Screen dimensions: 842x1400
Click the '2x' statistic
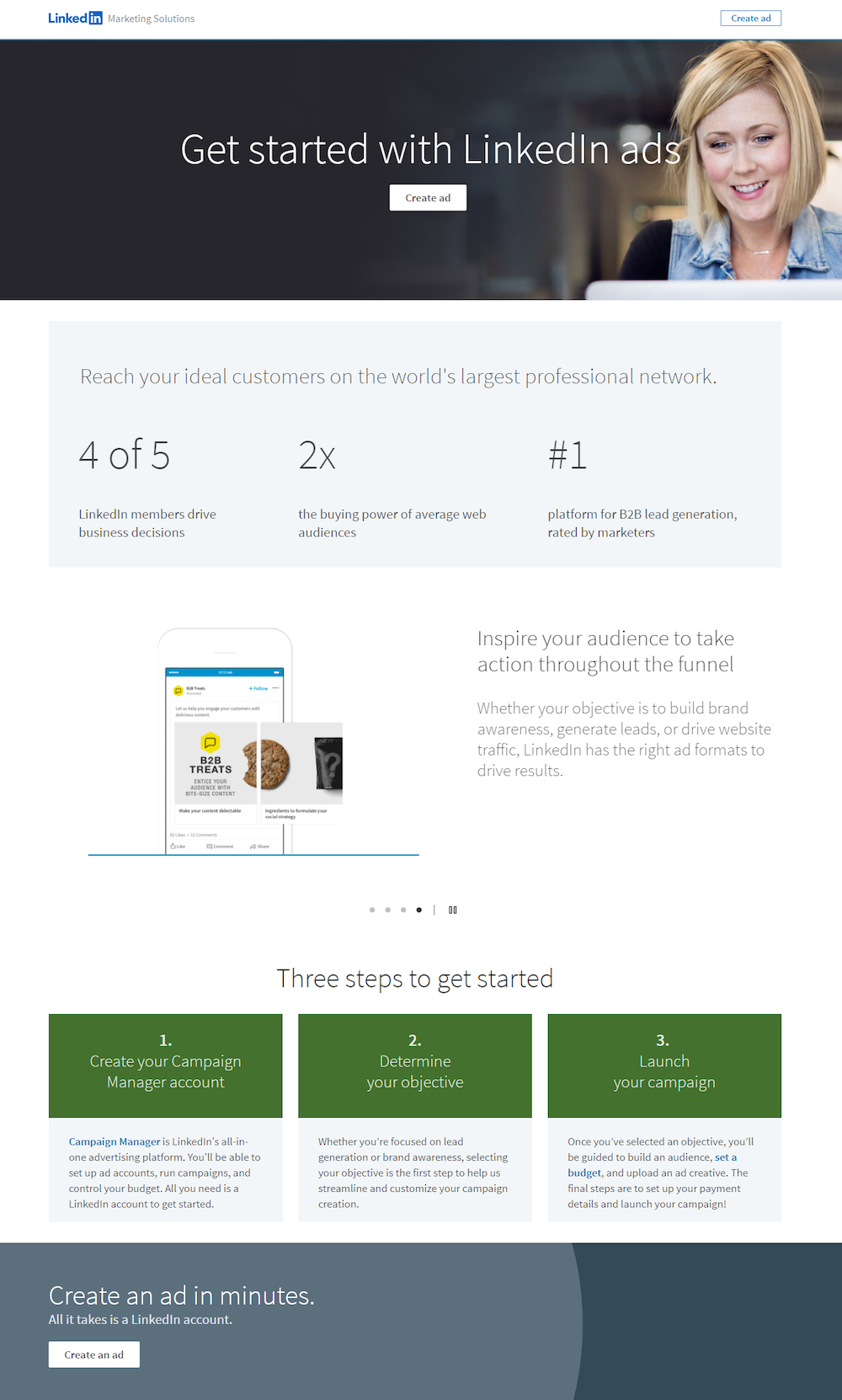pos(317,456)
